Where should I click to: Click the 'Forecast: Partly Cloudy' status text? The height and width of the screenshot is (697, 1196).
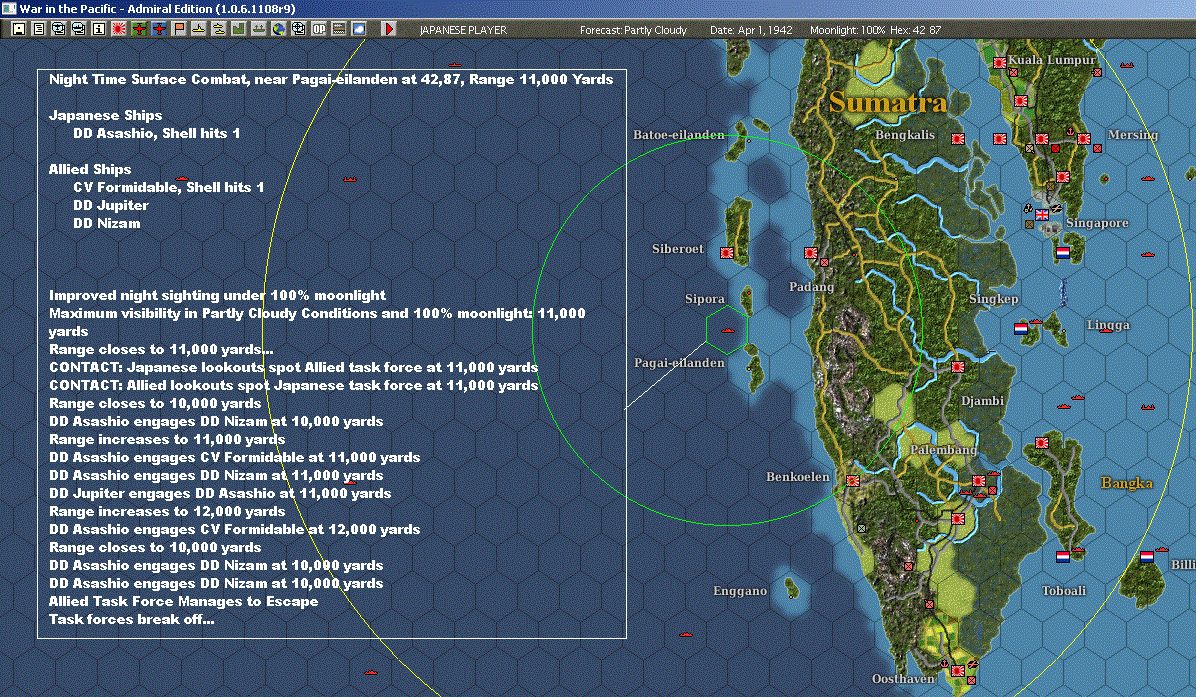click(x=633, y=30)
